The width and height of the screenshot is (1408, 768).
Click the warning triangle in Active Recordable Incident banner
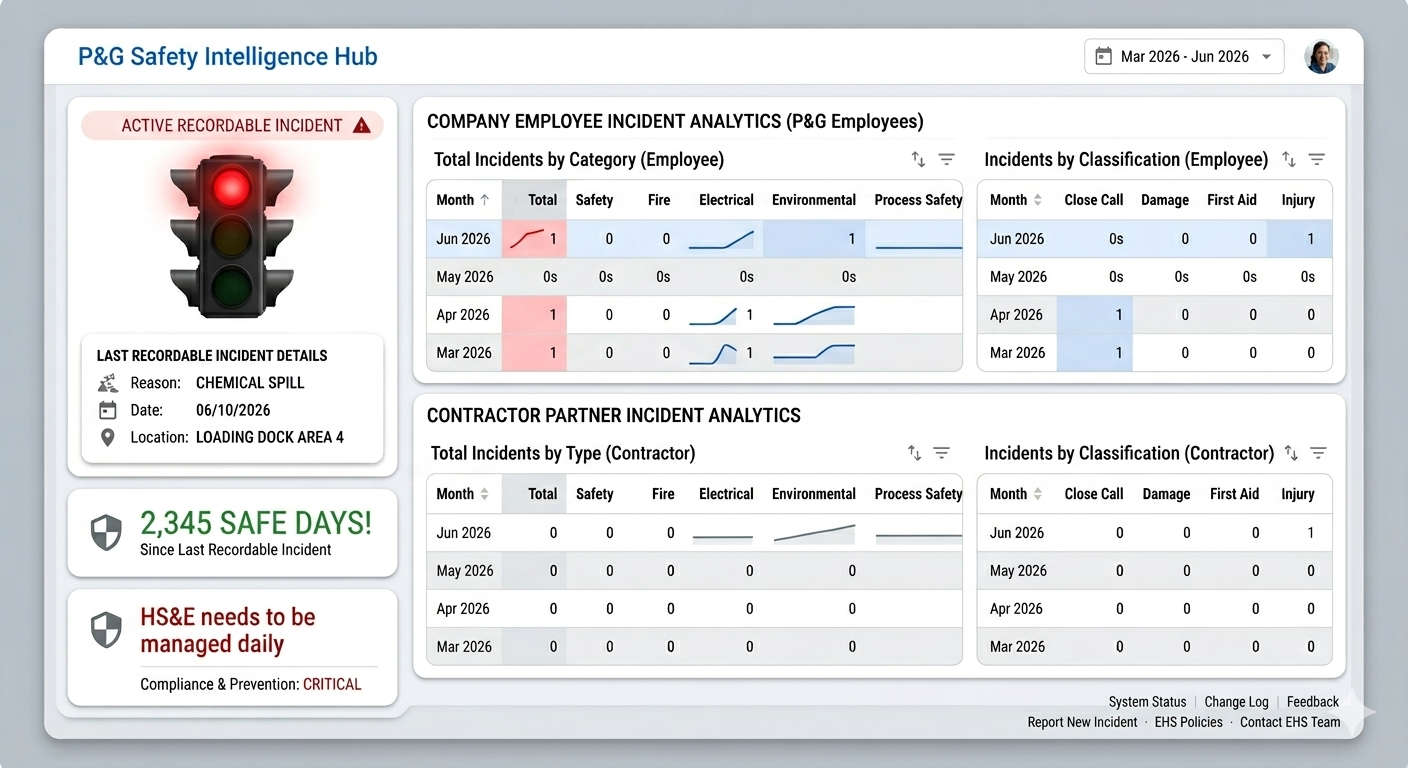click(x=362, y=125)
